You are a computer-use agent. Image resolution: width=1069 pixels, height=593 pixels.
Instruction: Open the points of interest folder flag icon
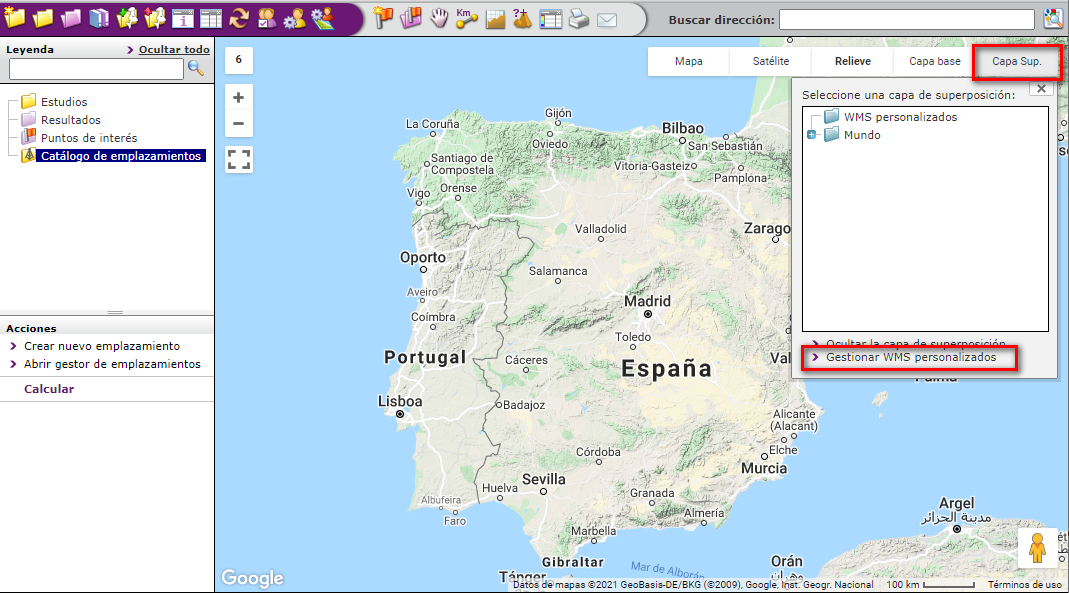pyautogui.click(x=411, y=18)
